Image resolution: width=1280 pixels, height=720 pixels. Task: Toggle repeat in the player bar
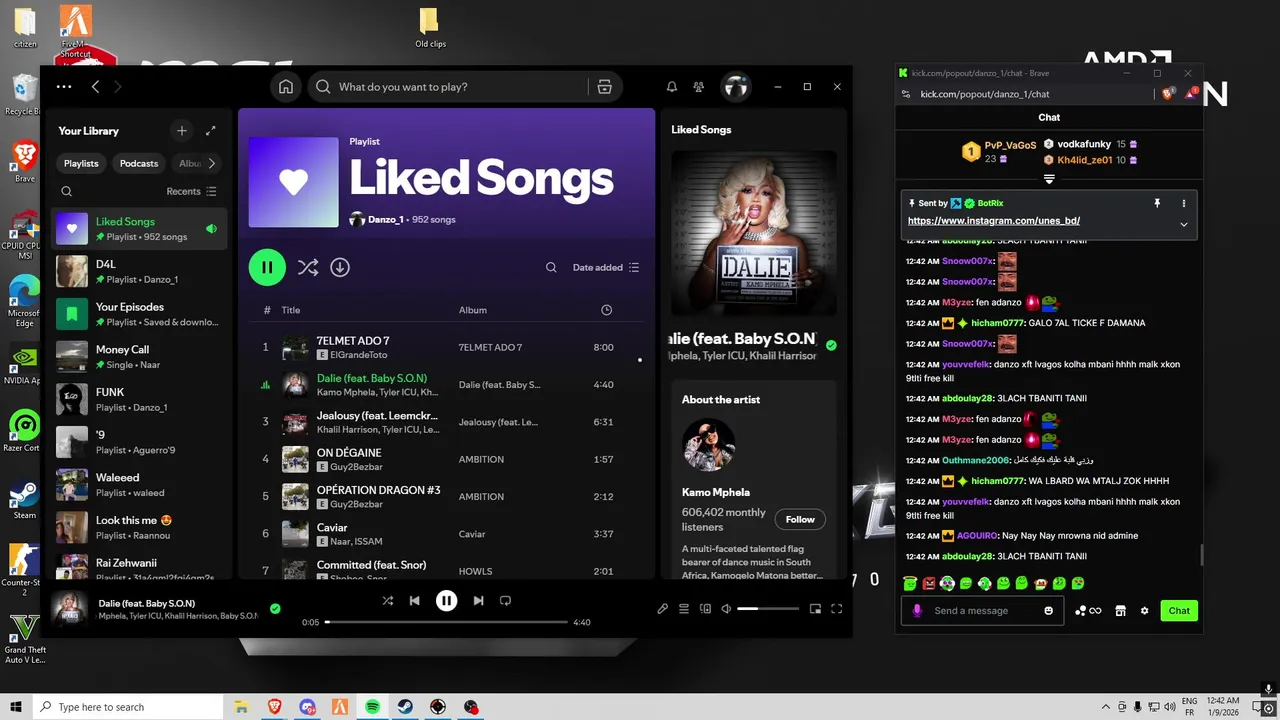tap(505, 600)
